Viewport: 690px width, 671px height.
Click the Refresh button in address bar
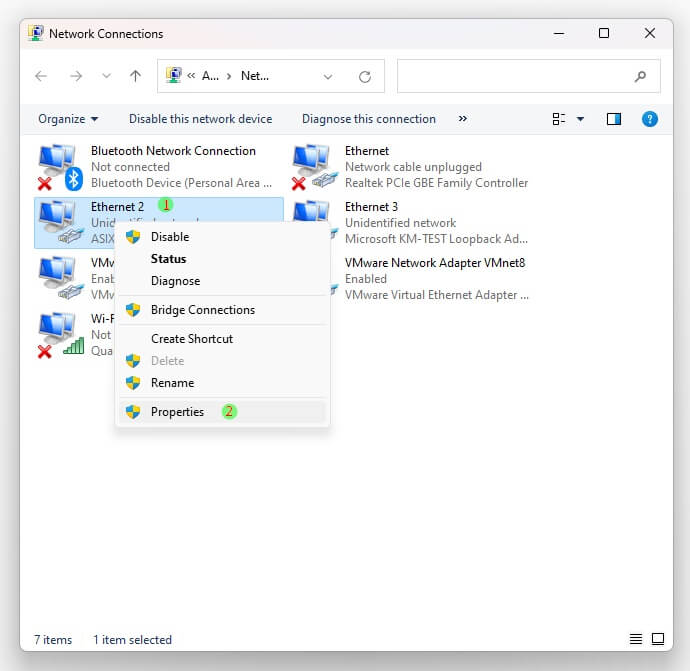[x=365, y=76]
